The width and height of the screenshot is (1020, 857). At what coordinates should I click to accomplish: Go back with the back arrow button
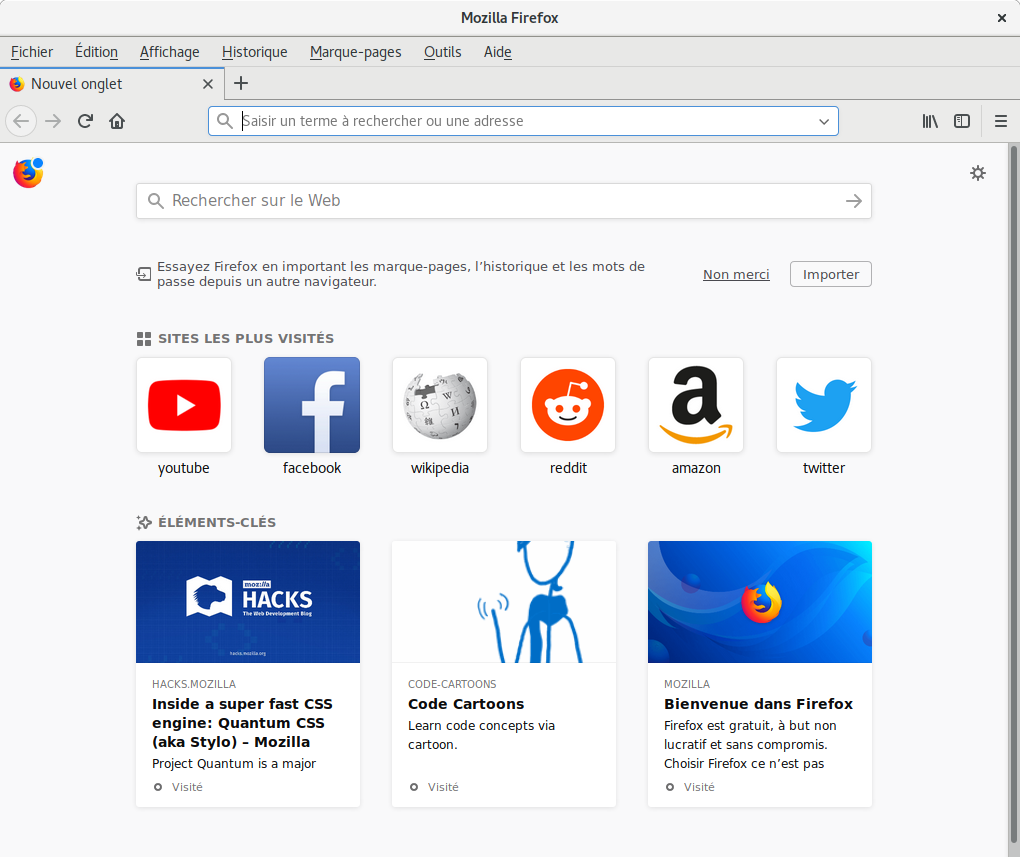click(x=21, y=121)
